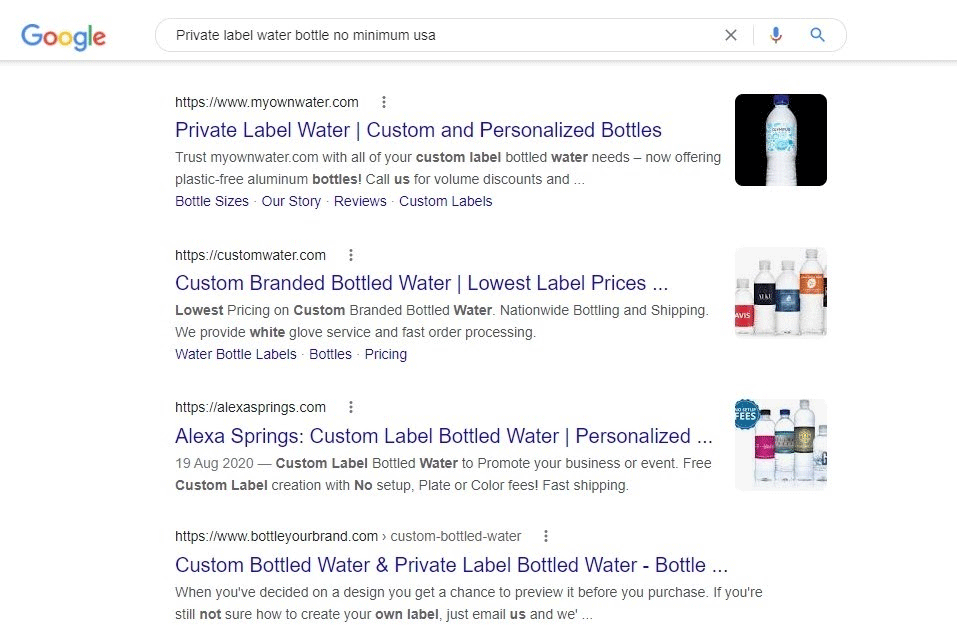This screenshot has height=641, width=957.
Task: Open 'Private Label Water' result title
Action: [418, 130]
